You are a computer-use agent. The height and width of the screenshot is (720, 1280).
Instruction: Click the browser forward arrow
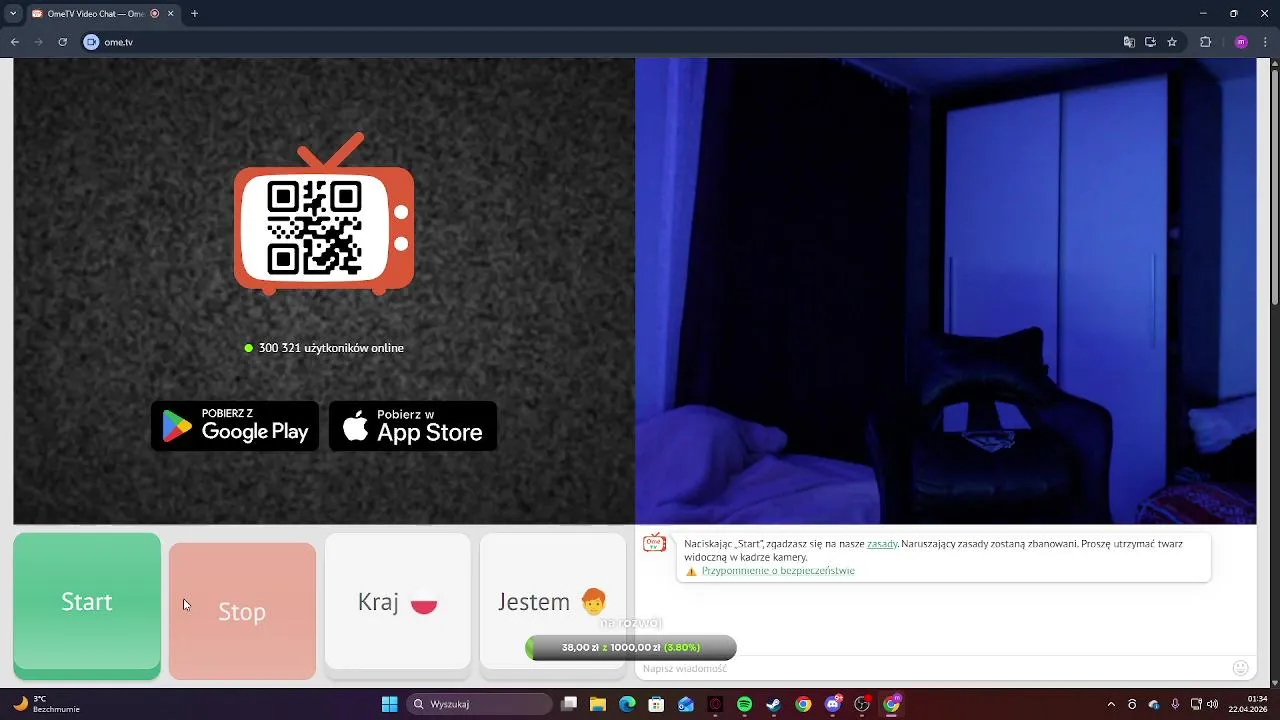[39, 42]
